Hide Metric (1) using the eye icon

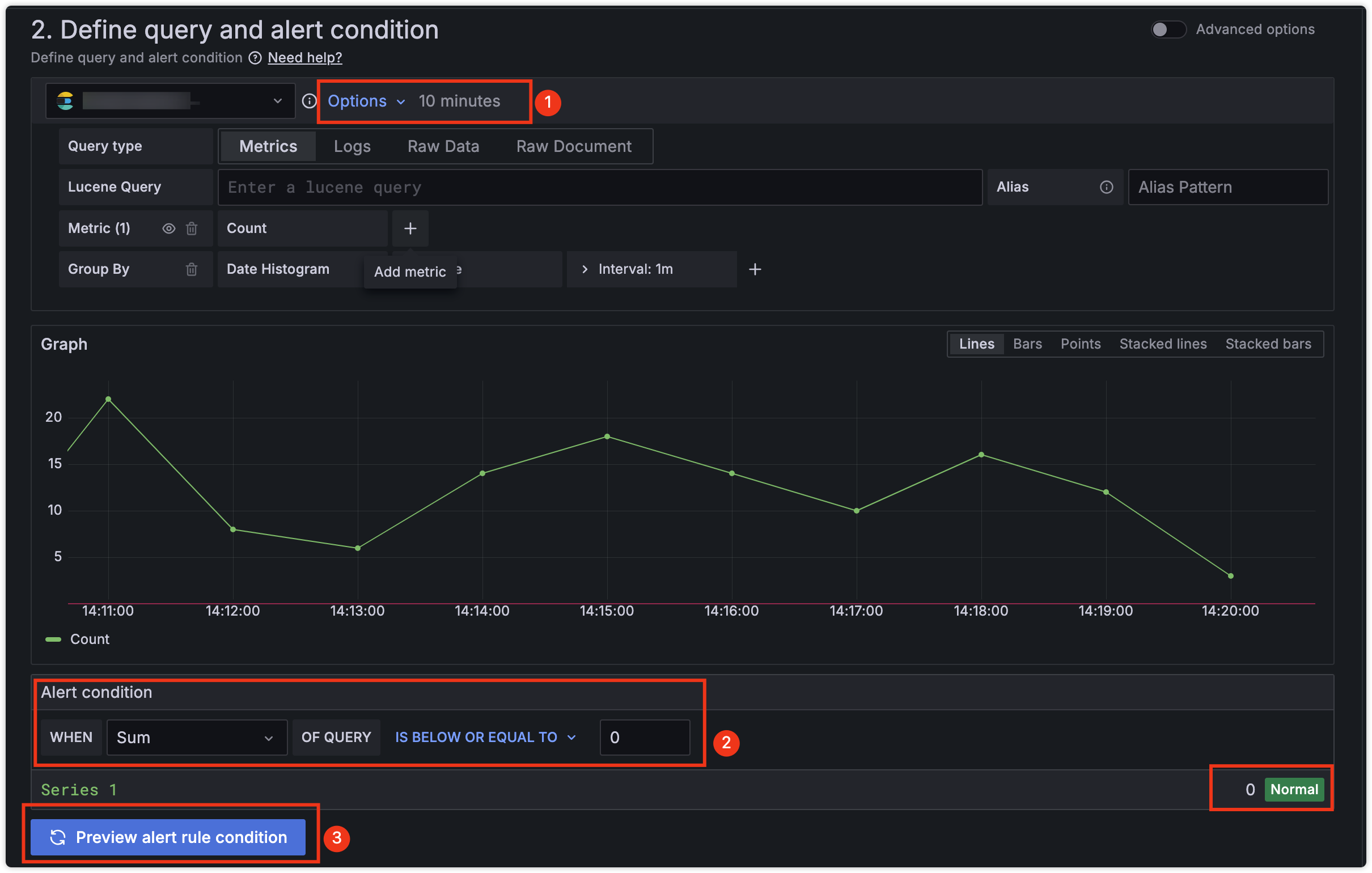168,228
